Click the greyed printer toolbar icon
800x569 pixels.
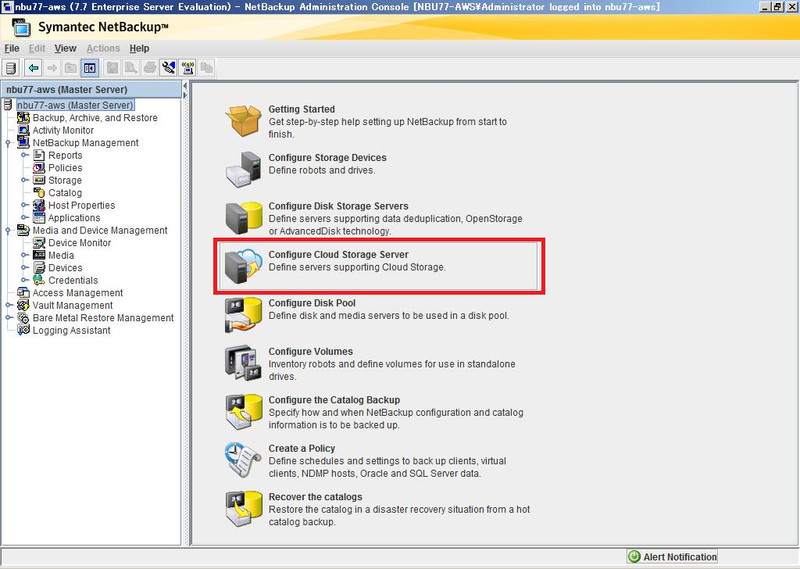[149, 68]
